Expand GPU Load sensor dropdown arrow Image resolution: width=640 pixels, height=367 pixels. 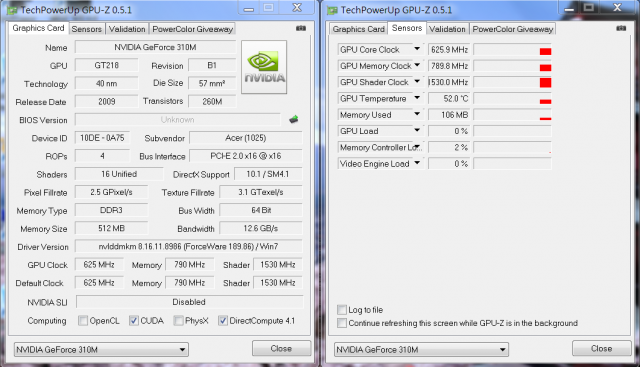click(417, 131)
